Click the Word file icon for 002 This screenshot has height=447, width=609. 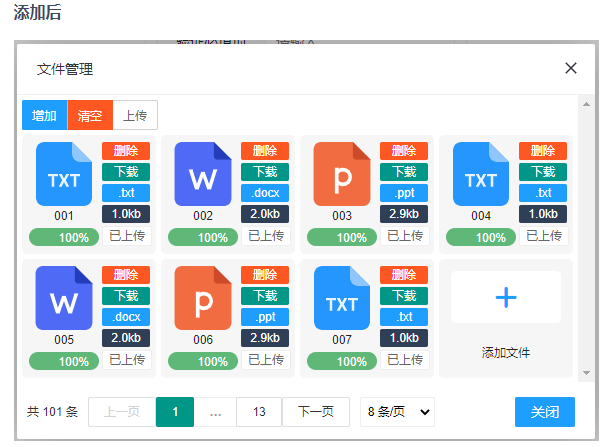tap(203, 174)
